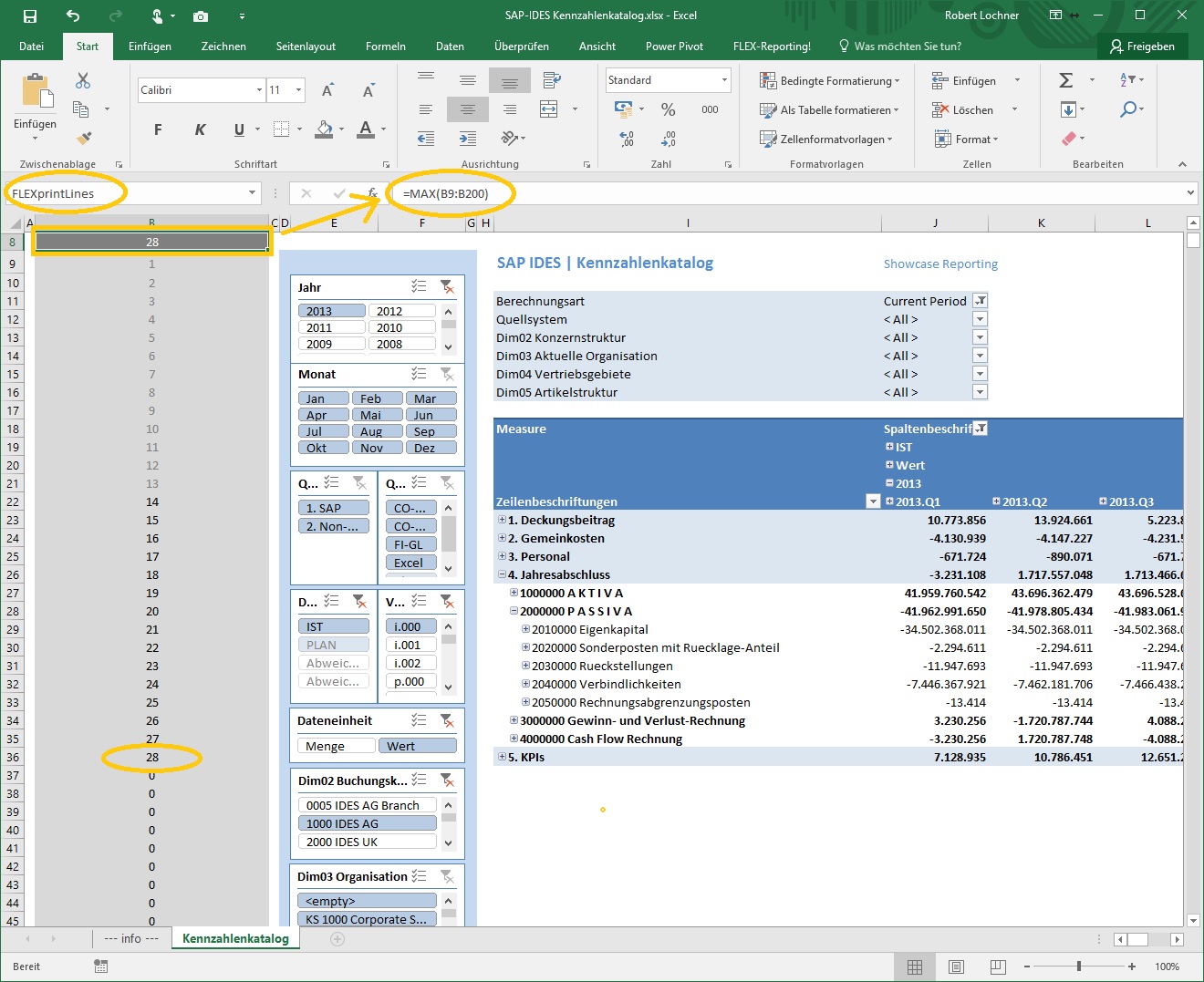
Task: Collapse the 2000000 PASSIVA group
Action: (517, 611)
